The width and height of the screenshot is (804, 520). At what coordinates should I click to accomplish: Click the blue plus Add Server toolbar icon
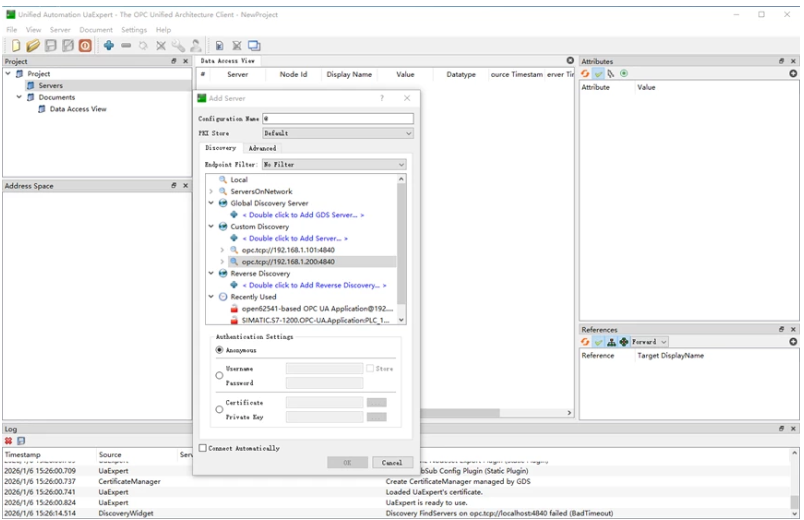pyautogui.click(x=108, y=45)
